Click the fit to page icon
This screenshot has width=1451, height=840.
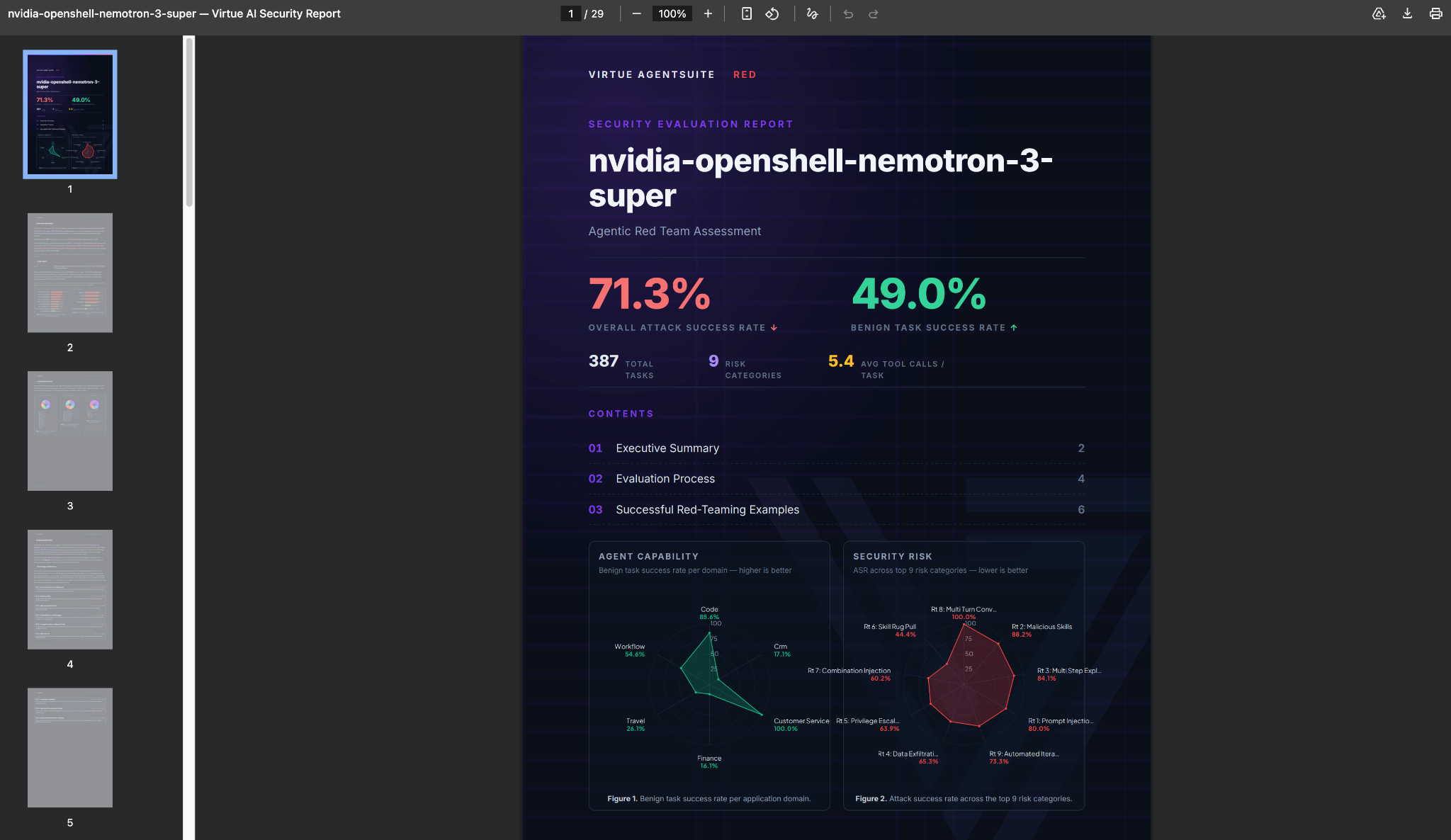pyautogui.click(x=747, y=13)
